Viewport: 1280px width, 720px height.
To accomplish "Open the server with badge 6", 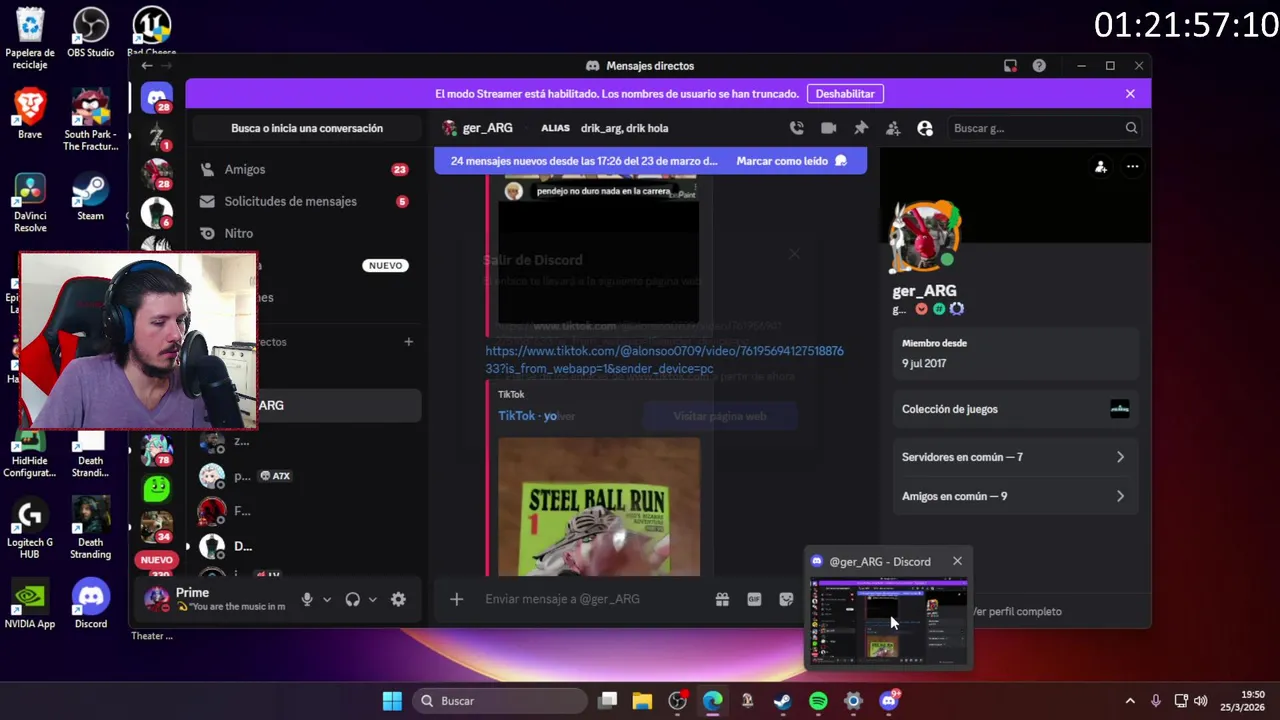I will tap(157, 212).
